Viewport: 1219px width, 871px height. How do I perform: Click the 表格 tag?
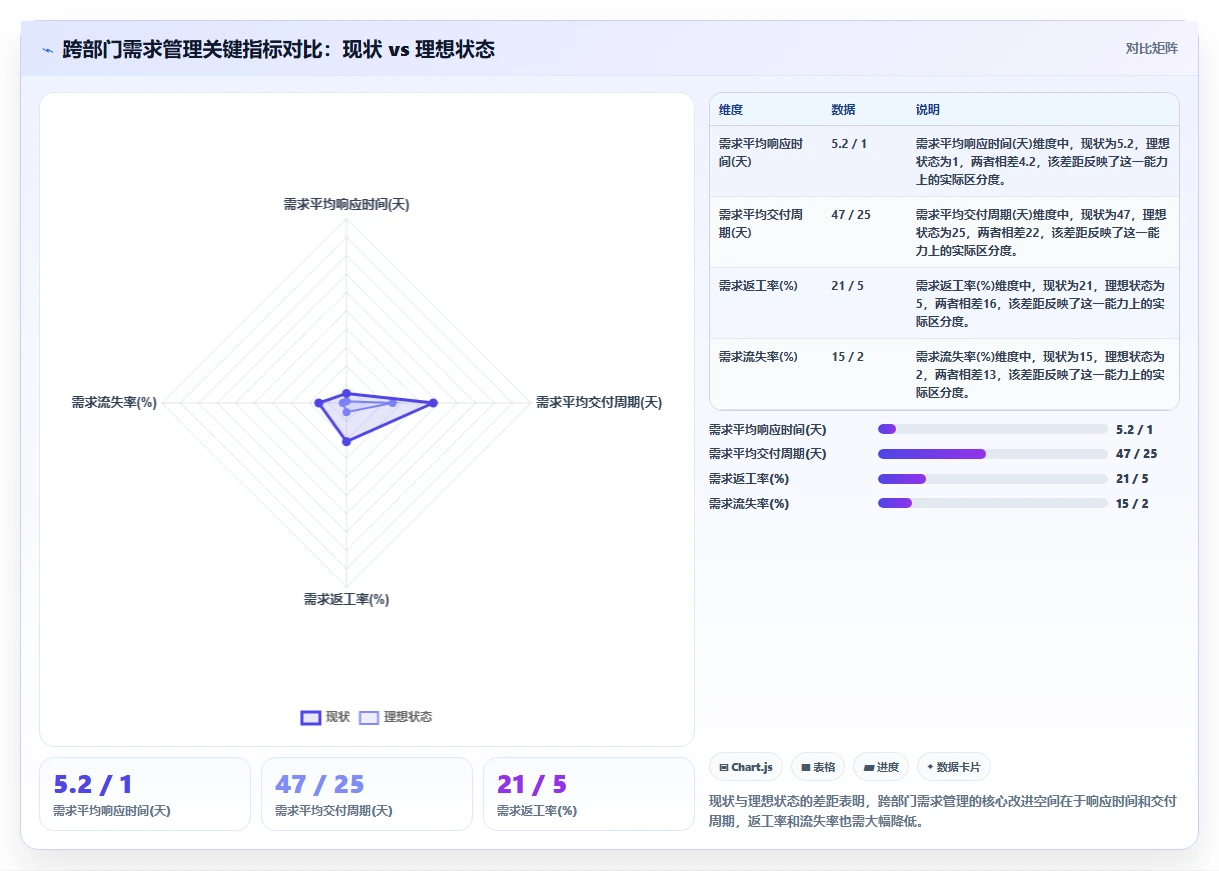pos(818,767)
